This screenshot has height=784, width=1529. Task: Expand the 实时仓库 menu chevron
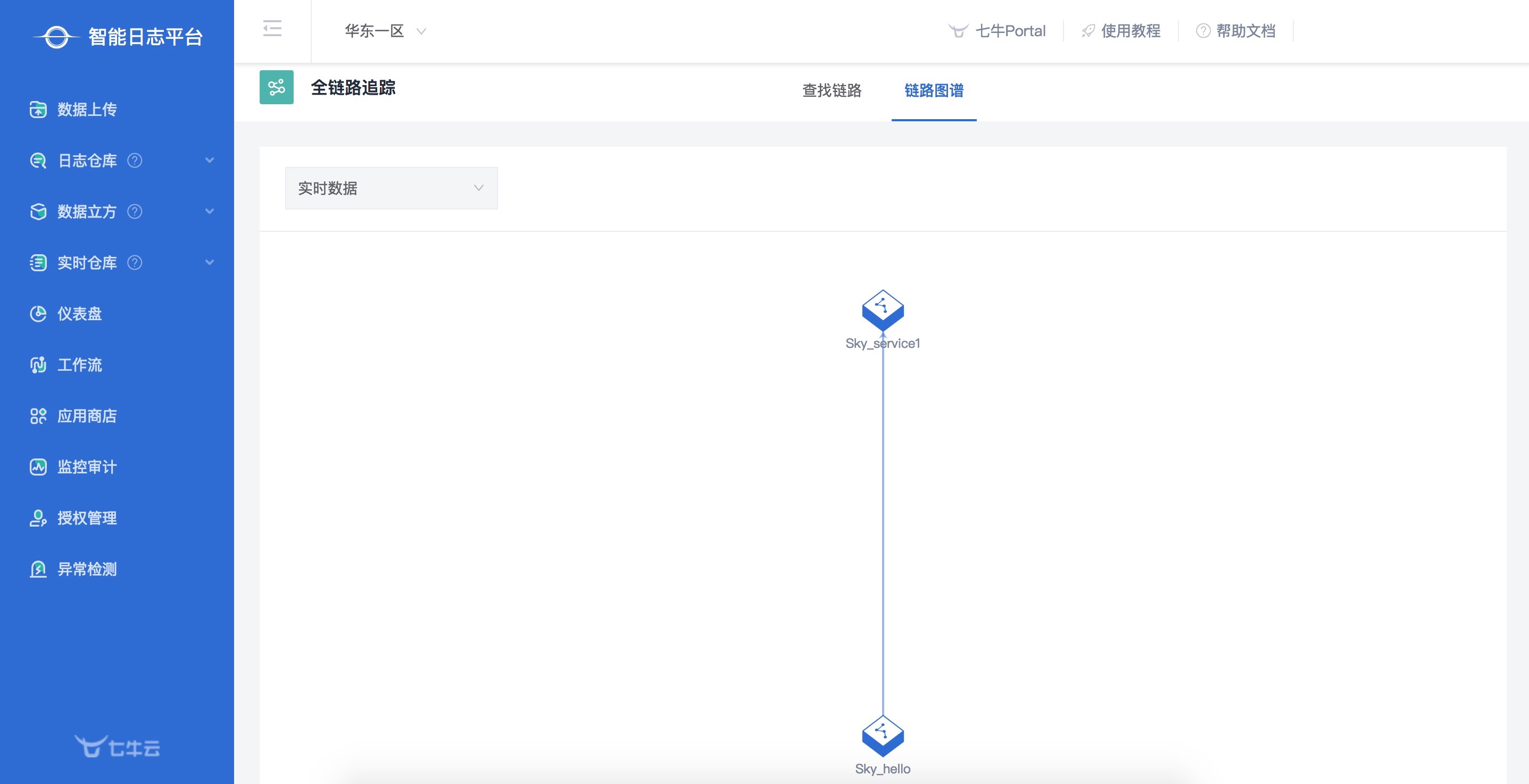210,262
